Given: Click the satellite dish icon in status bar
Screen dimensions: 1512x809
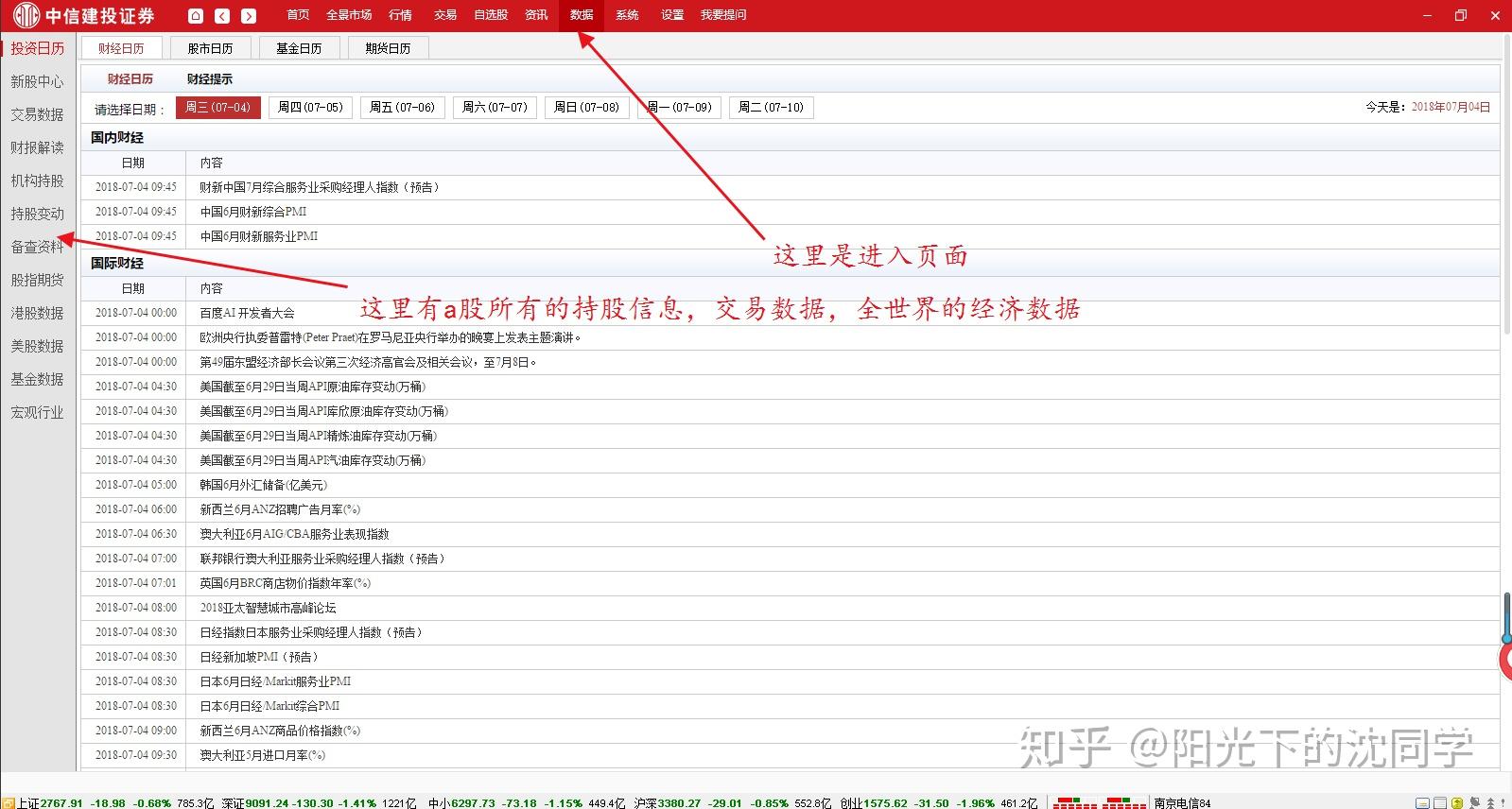Looking at the screenshot, I should (x=1474, y=802).
